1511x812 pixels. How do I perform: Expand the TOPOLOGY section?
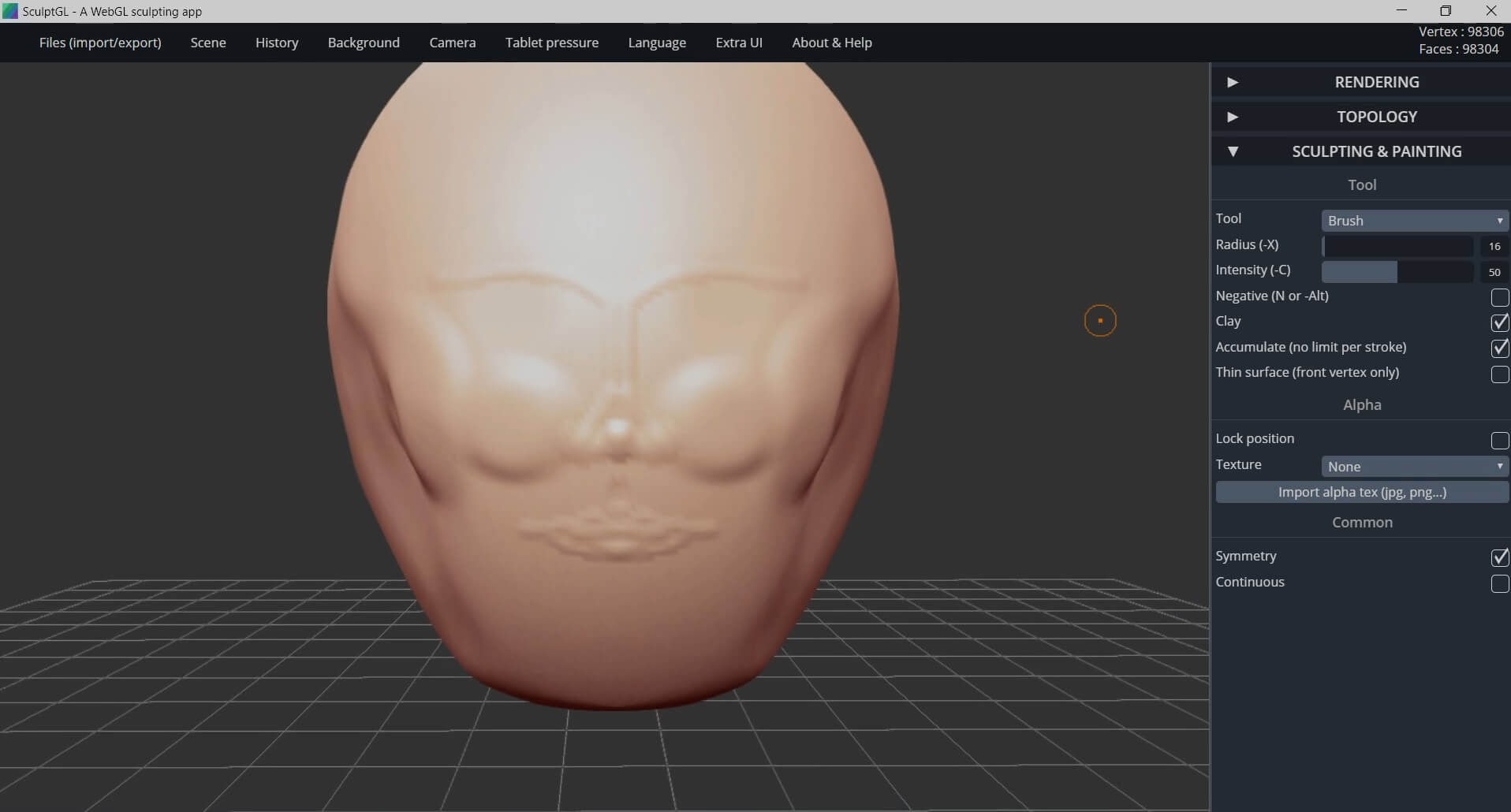point(1360,117)
